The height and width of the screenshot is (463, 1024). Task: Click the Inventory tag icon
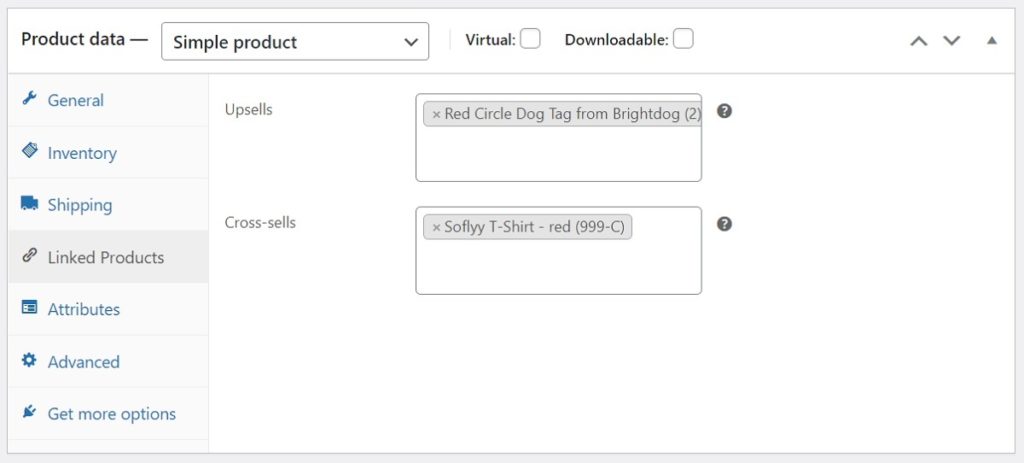point(29,151)
